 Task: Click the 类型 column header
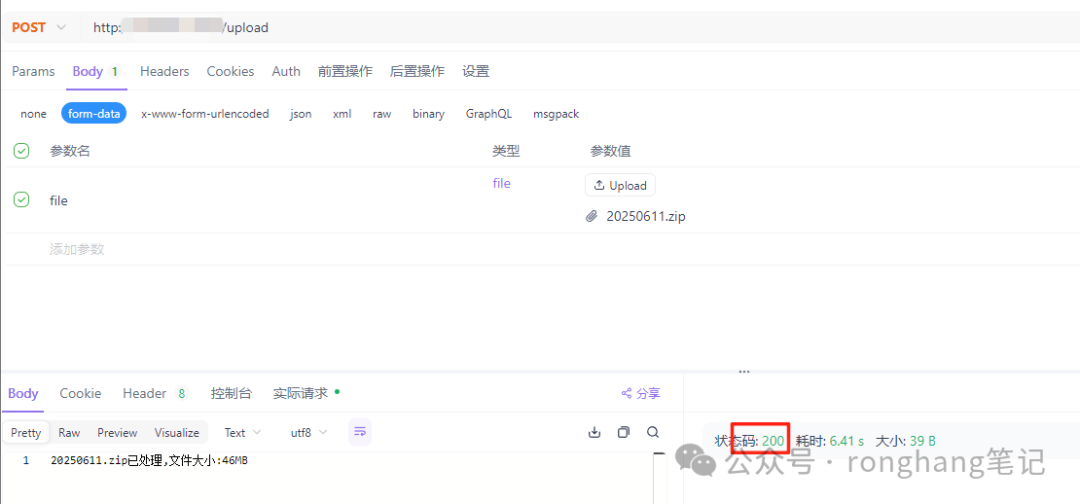pyautogui.click(x=506, y=151)
